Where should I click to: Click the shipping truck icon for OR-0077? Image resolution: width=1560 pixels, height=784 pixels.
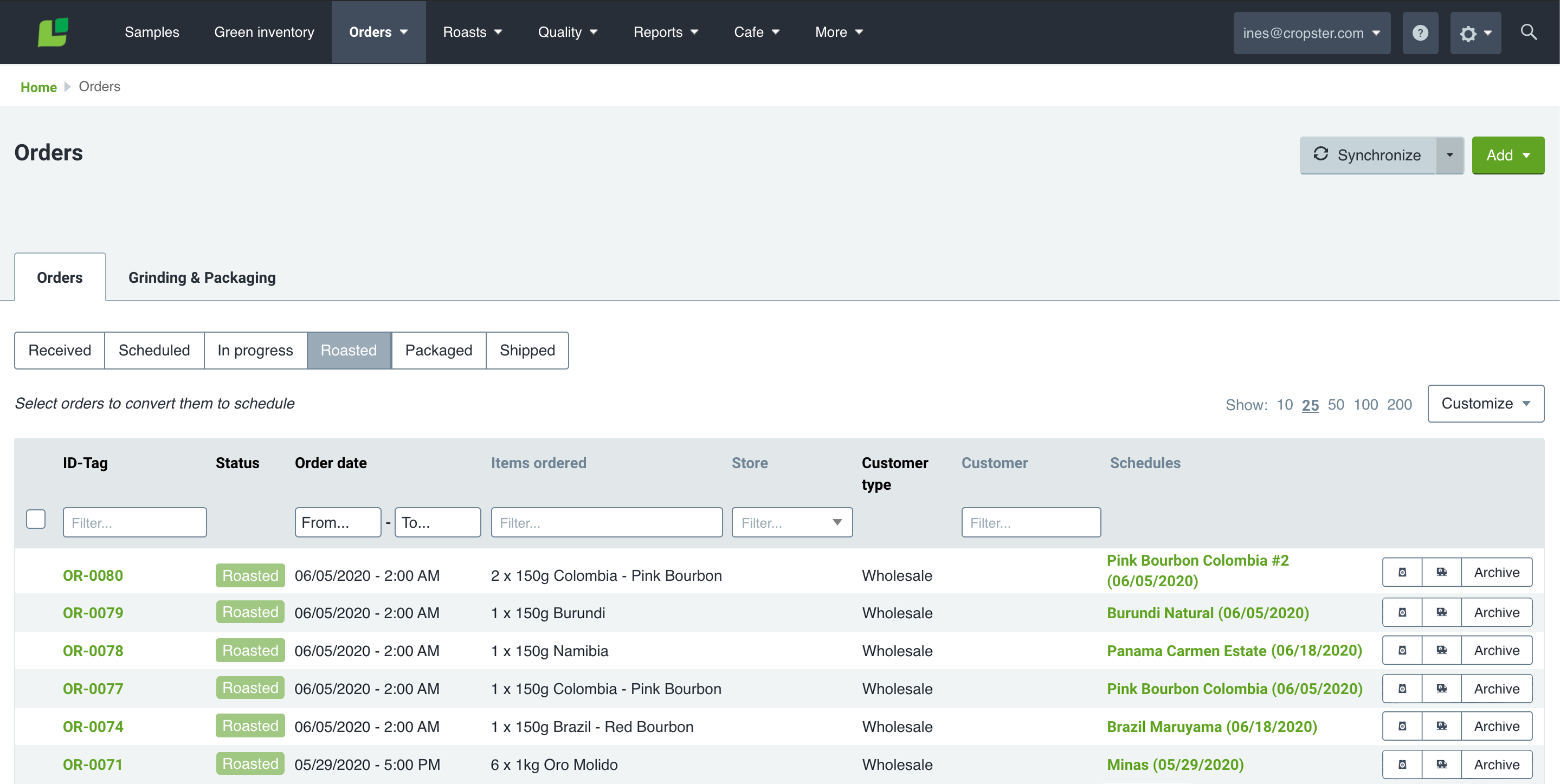click(x=1441, y=688)
